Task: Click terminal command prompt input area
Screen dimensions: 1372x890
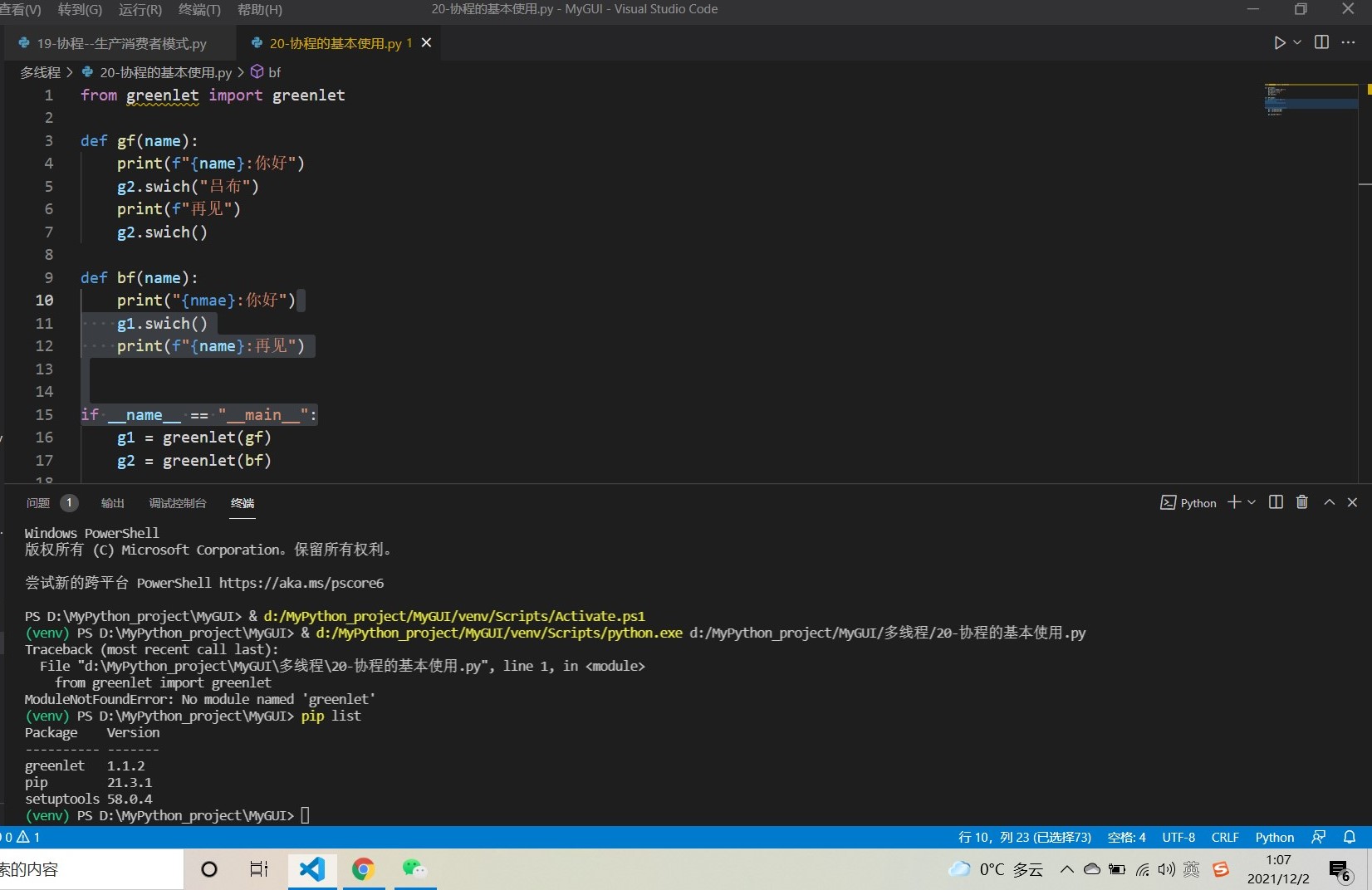Action: point(306,815)
